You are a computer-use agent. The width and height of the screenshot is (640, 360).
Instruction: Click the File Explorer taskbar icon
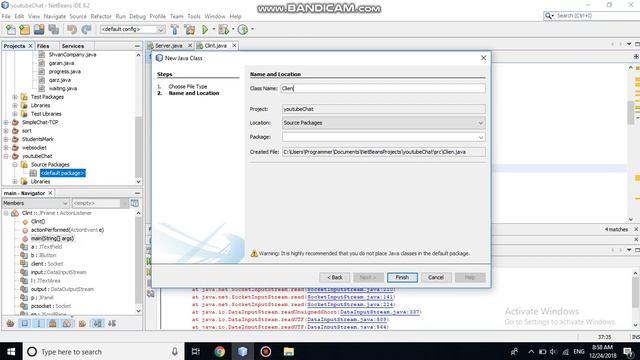pyautogui.click(x=289, y=351)
